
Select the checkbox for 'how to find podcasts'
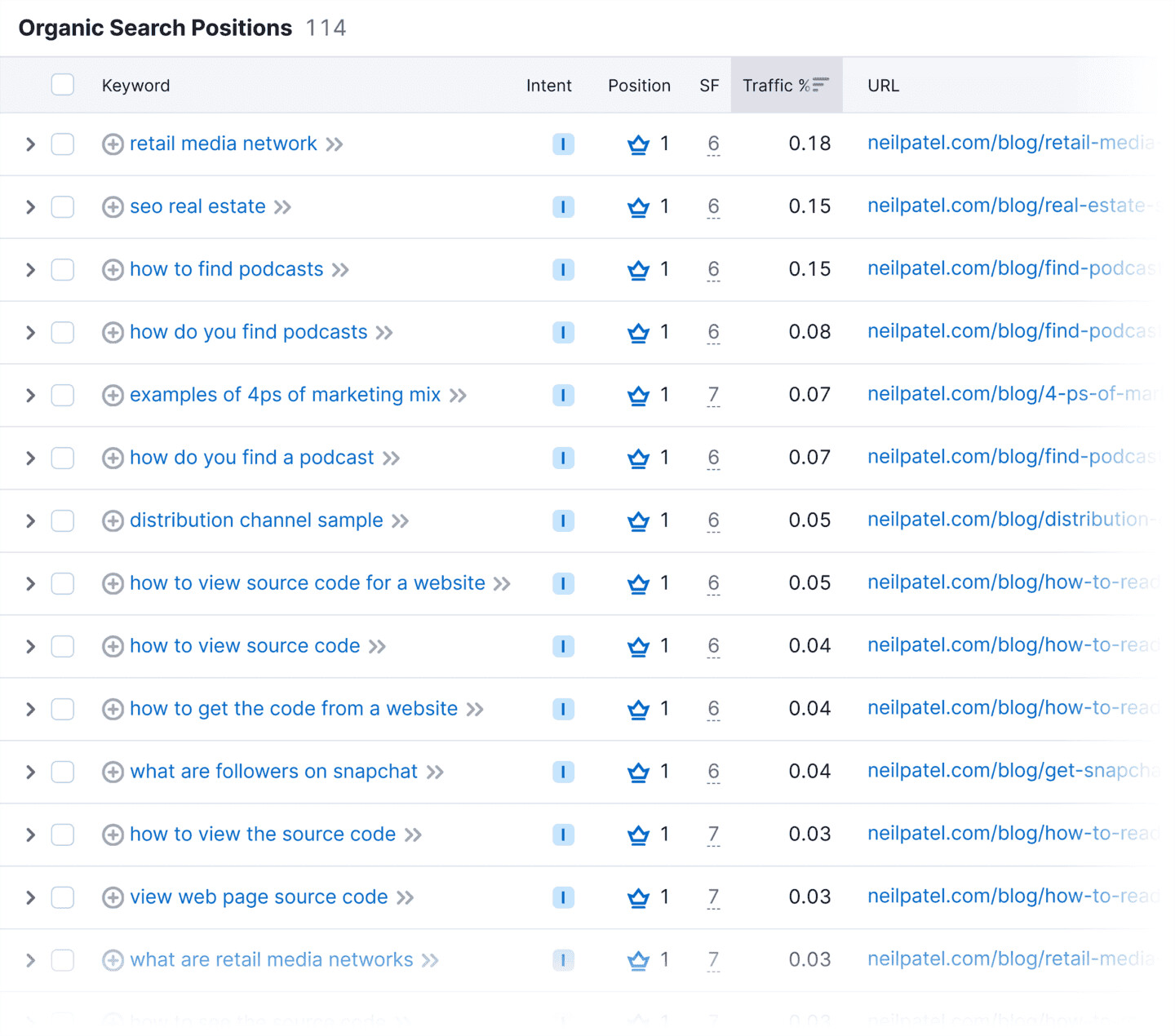tap(63, 270)
